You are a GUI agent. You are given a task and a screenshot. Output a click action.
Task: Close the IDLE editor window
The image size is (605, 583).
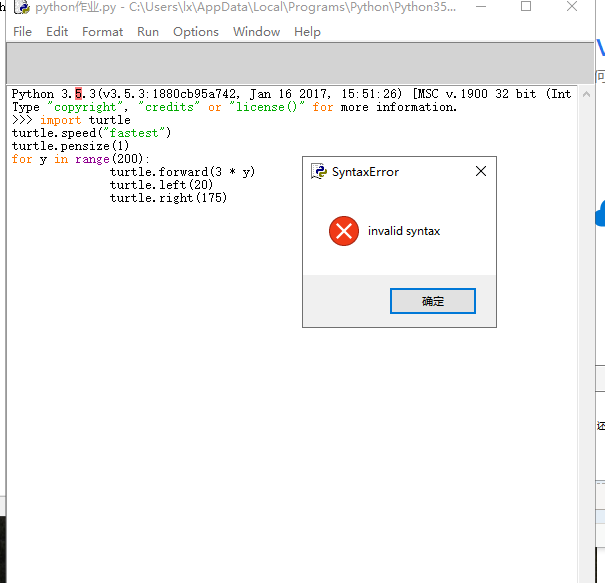572,6
